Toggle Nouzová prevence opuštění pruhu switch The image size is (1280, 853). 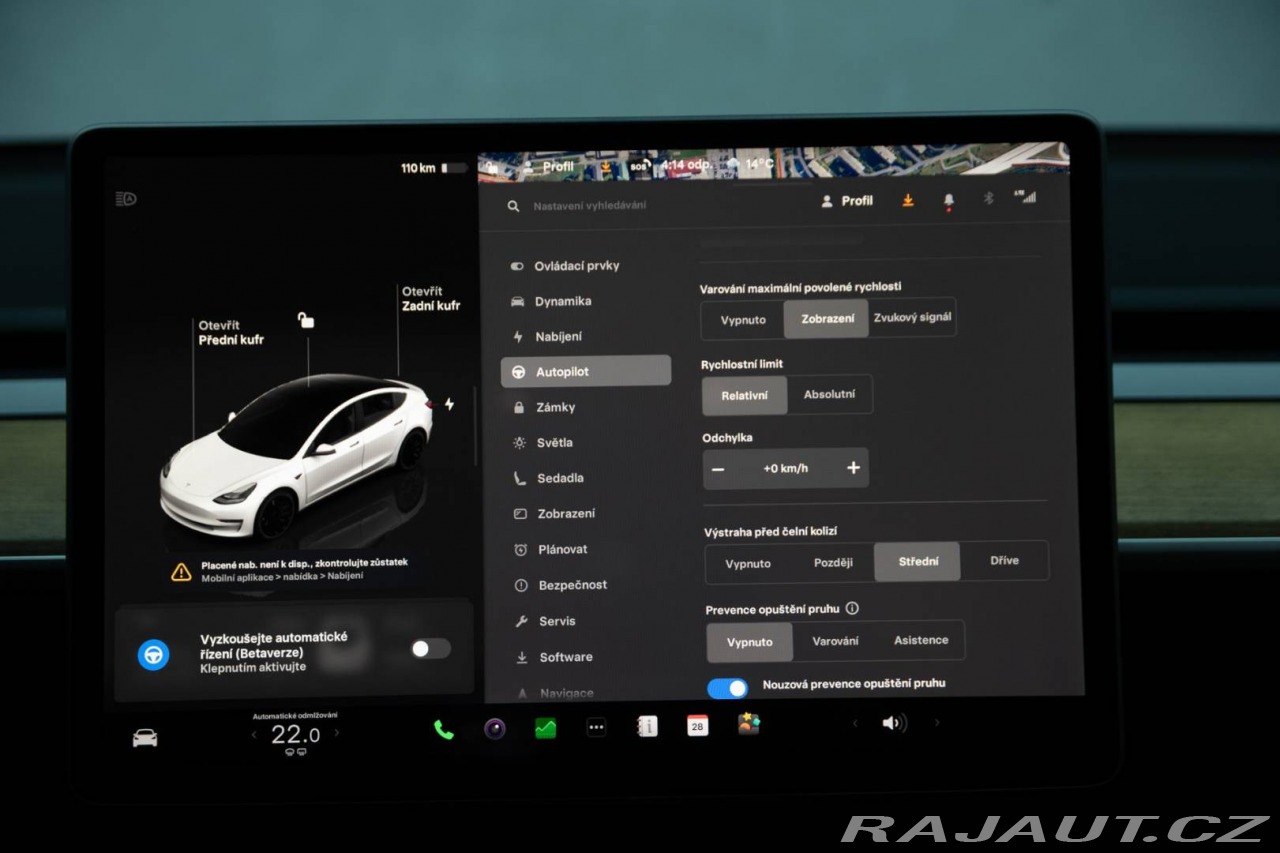[x=728, y=688]
